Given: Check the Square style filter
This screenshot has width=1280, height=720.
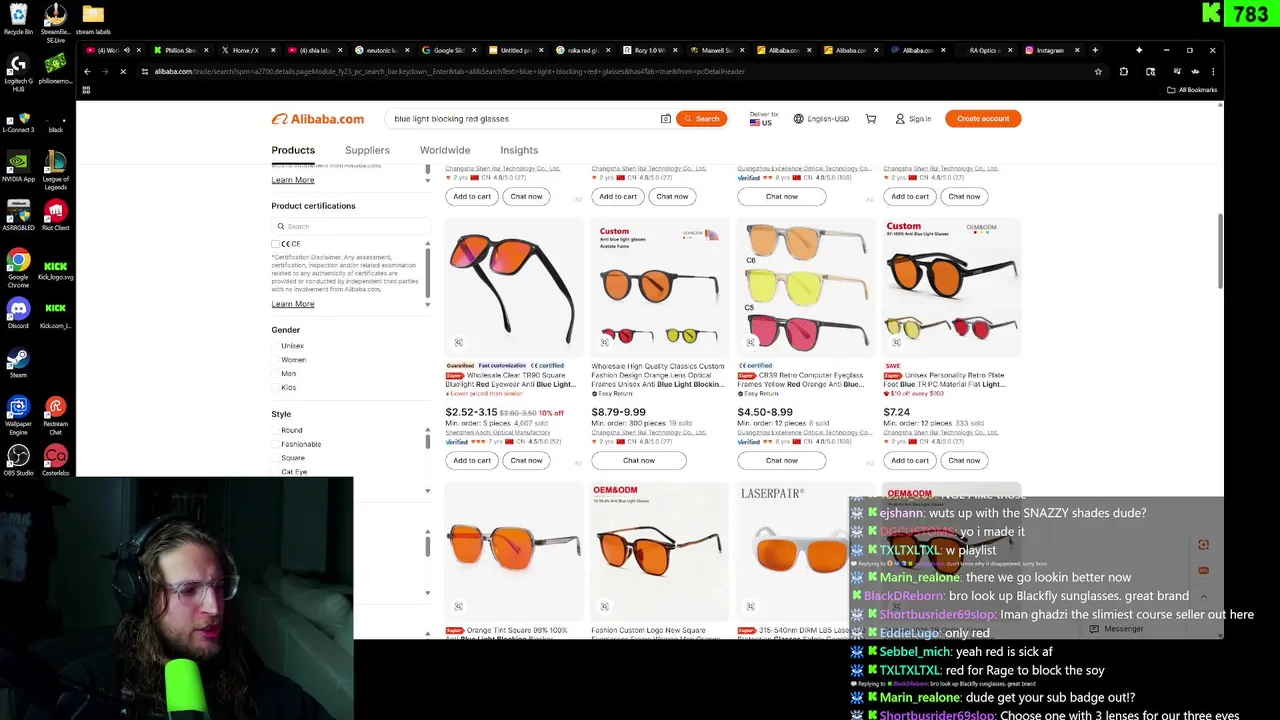Looking at the screenshot, I should 276,458.
